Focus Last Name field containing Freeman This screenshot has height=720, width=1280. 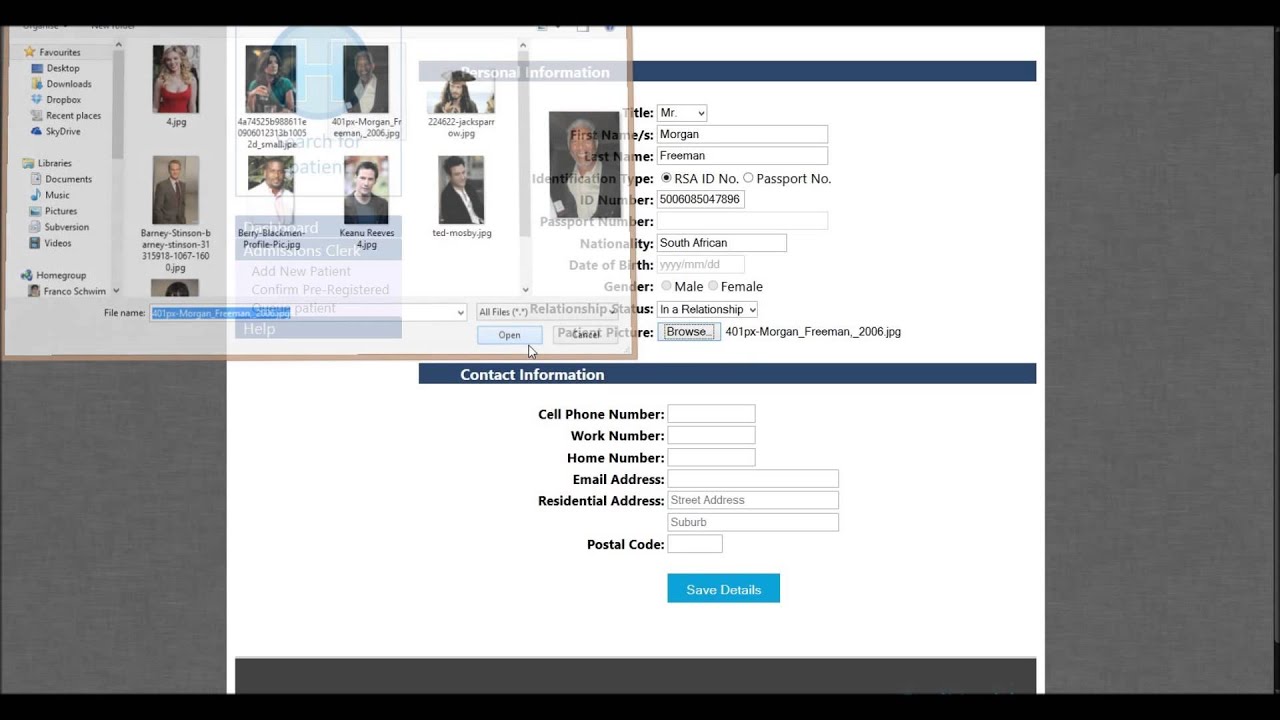[x=742, y=156]
